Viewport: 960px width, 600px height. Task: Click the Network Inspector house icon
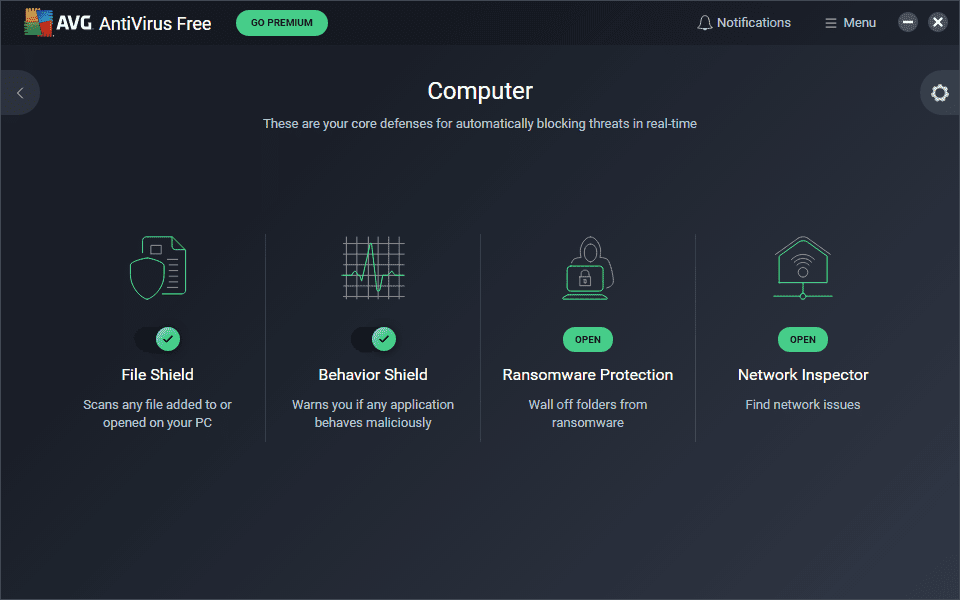coord(803,268)
